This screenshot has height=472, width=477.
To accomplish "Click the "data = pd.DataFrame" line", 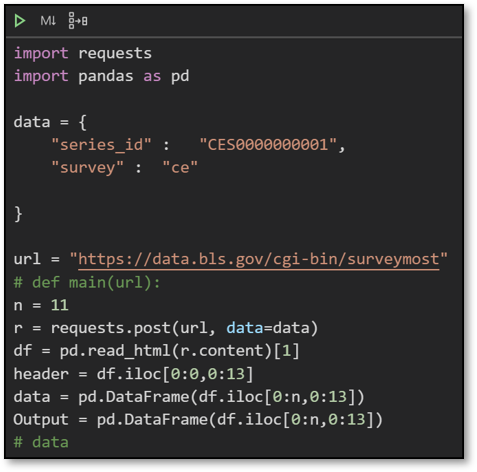I will pyautogui.click(x=189, y=397).
